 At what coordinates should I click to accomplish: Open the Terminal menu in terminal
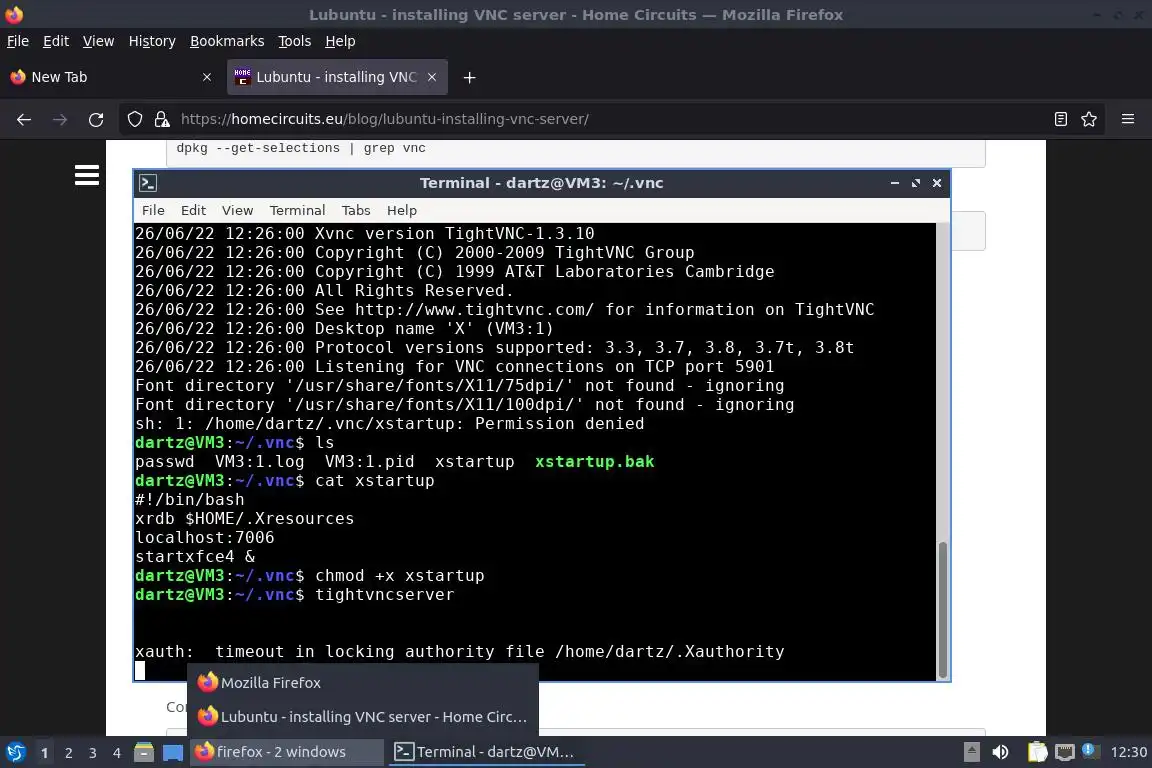297,210
